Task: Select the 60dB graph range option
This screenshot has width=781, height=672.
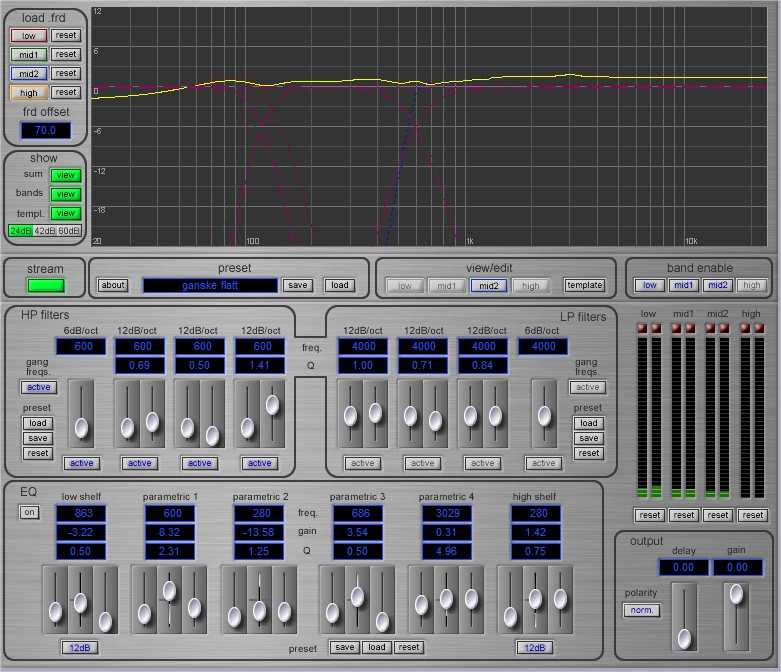Action: click(x=69, y=231)
